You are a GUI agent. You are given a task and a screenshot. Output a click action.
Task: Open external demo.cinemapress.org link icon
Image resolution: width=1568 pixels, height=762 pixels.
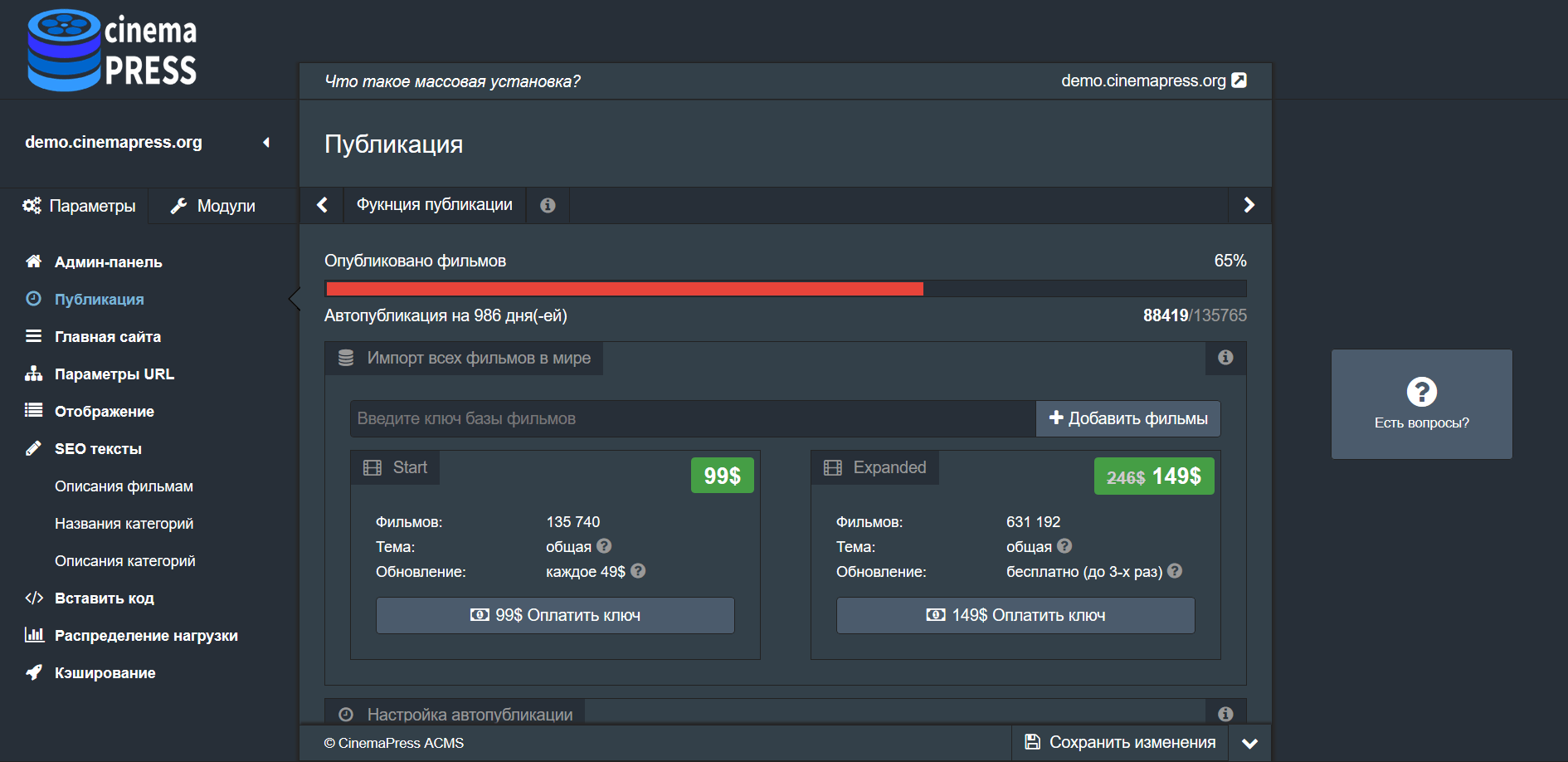point(1239,81)
